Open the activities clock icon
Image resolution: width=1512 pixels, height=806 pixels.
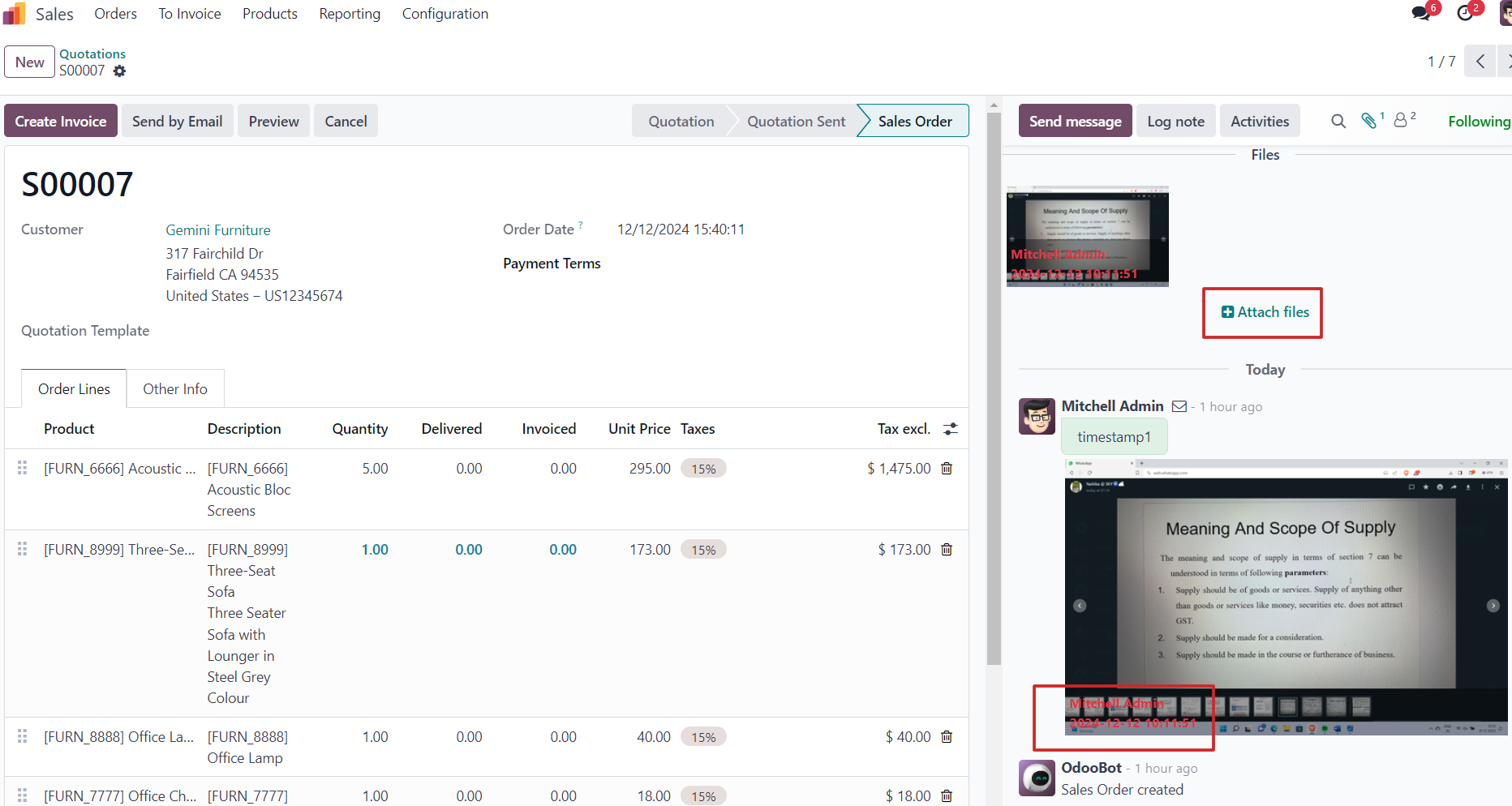pyautogui.click(x=1465, y=13)
